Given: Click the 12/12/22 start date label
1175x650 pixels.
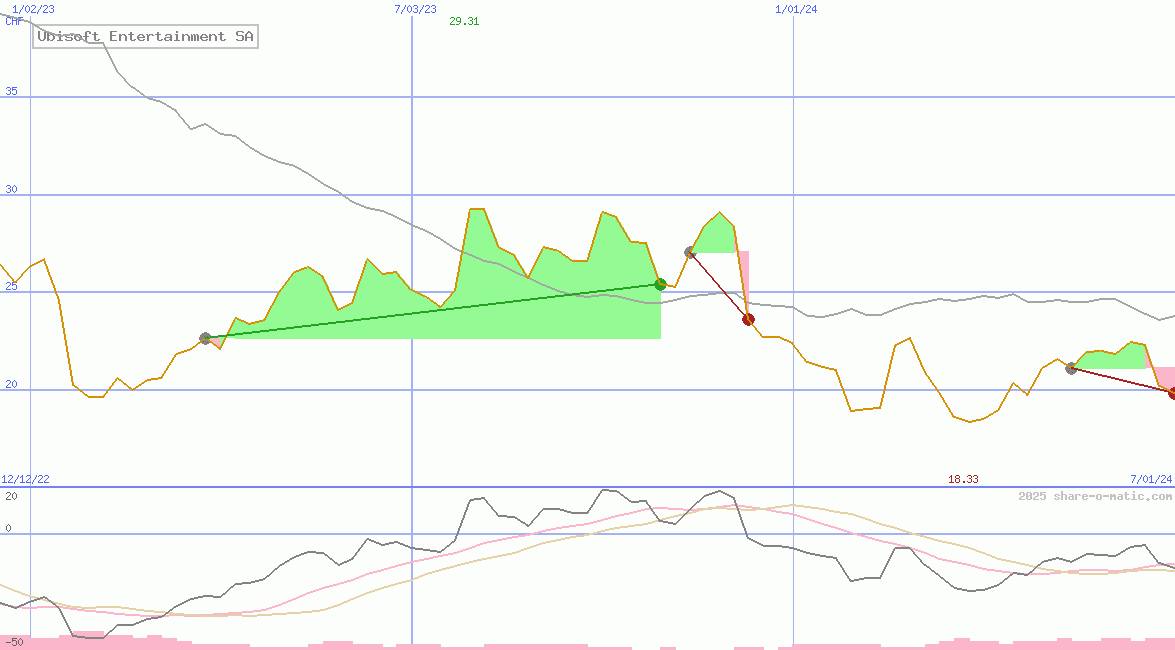Looking at the screenshot, I should tap(26, 480).
